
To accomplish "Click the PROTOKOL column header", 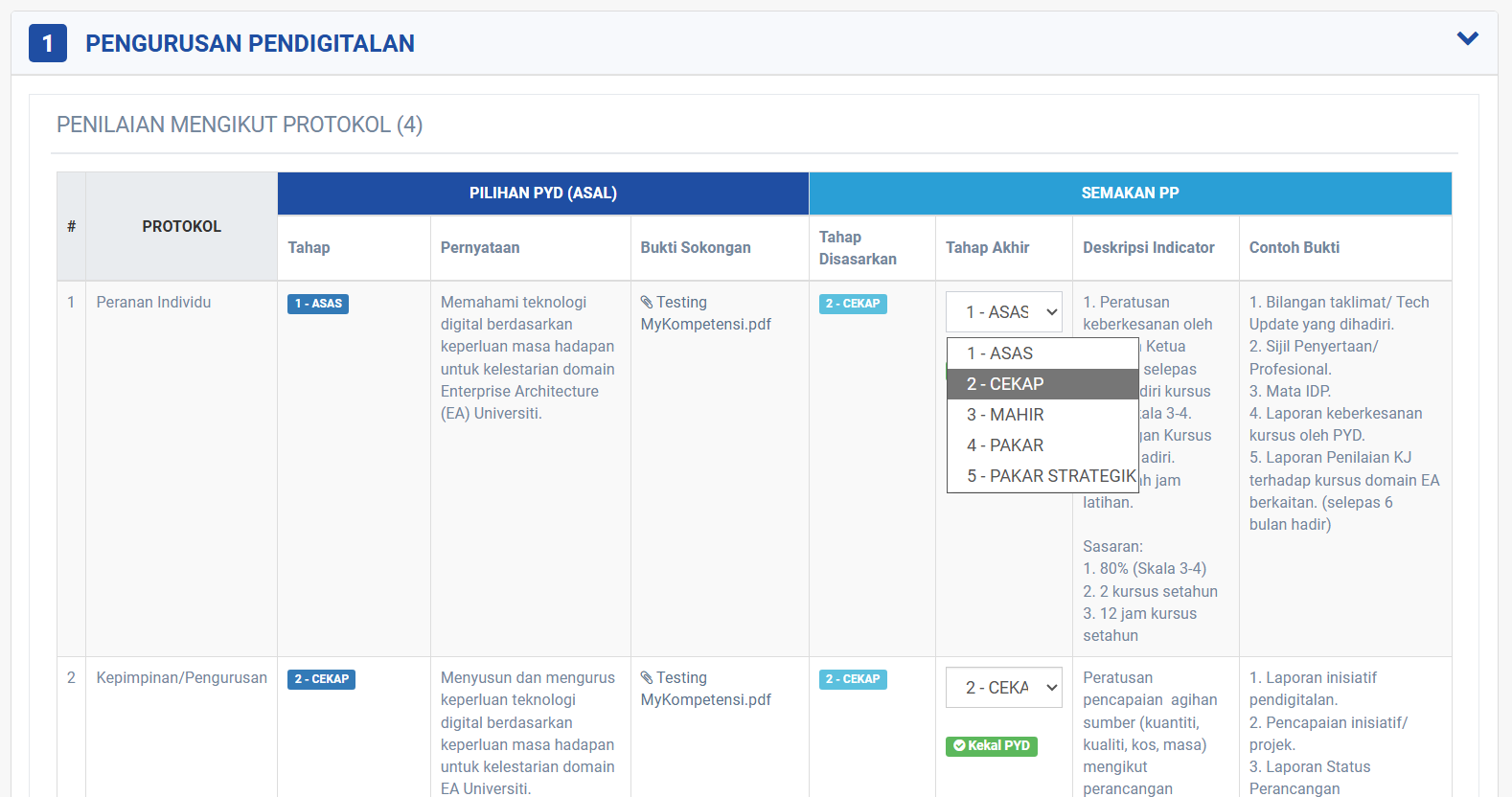I will pyautogui.click(x=182, y=226).
